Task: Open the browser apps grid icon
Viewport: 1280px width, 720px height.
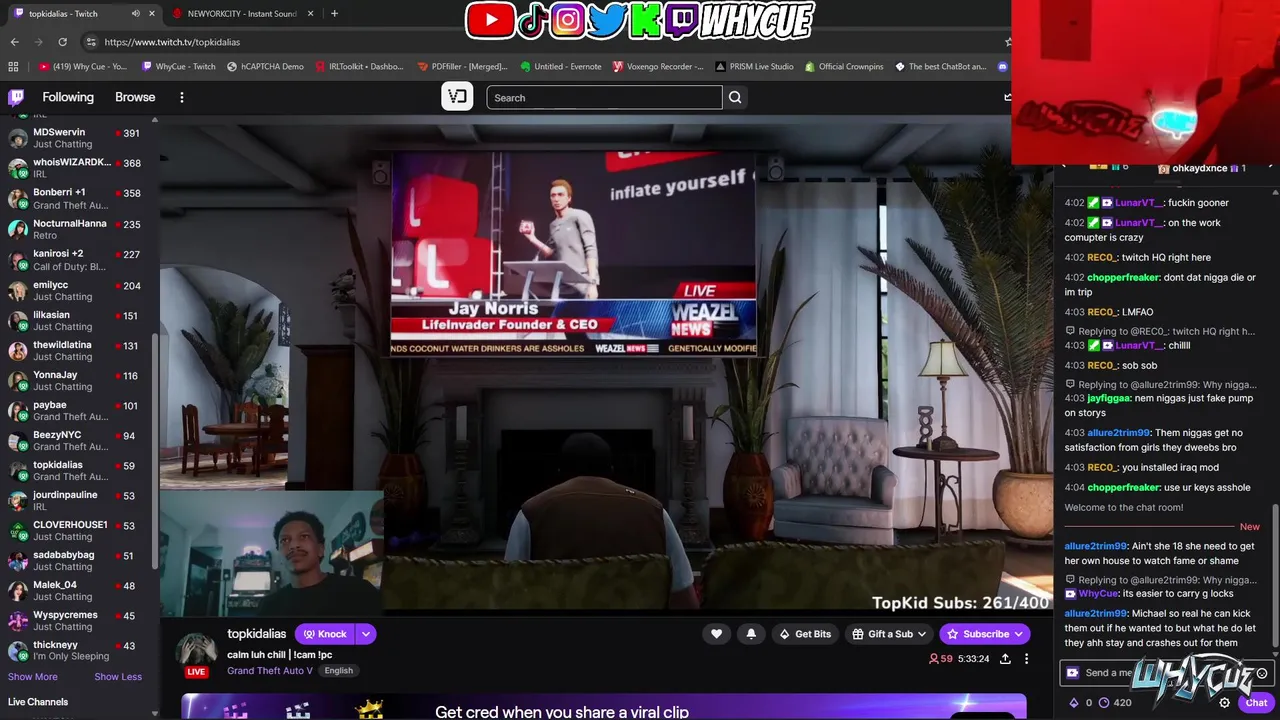Action: [13, 66]
